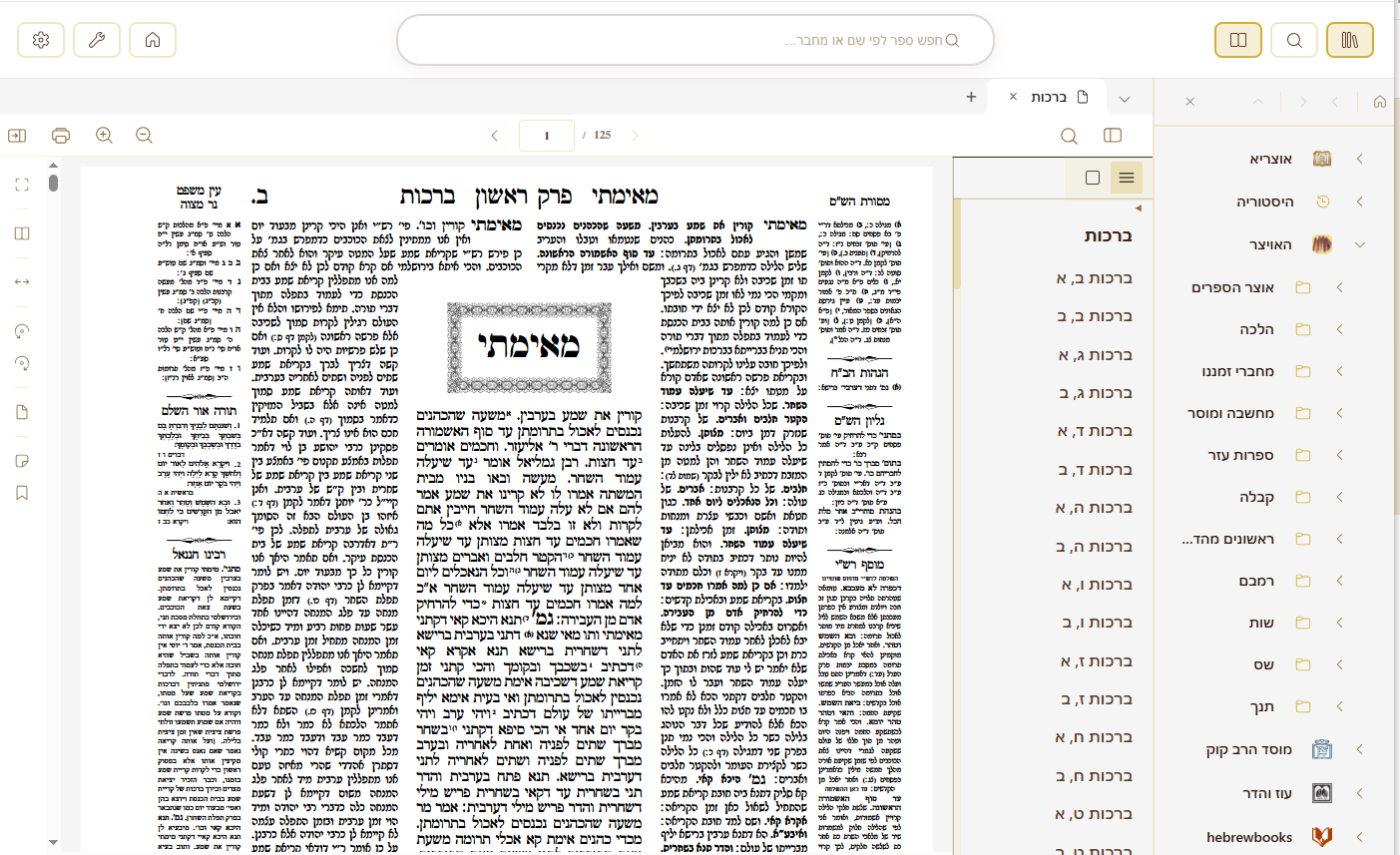This screenshot has width=1400, height=855.
Task: Rotate the page clockwise
Action: coord(21,363)
